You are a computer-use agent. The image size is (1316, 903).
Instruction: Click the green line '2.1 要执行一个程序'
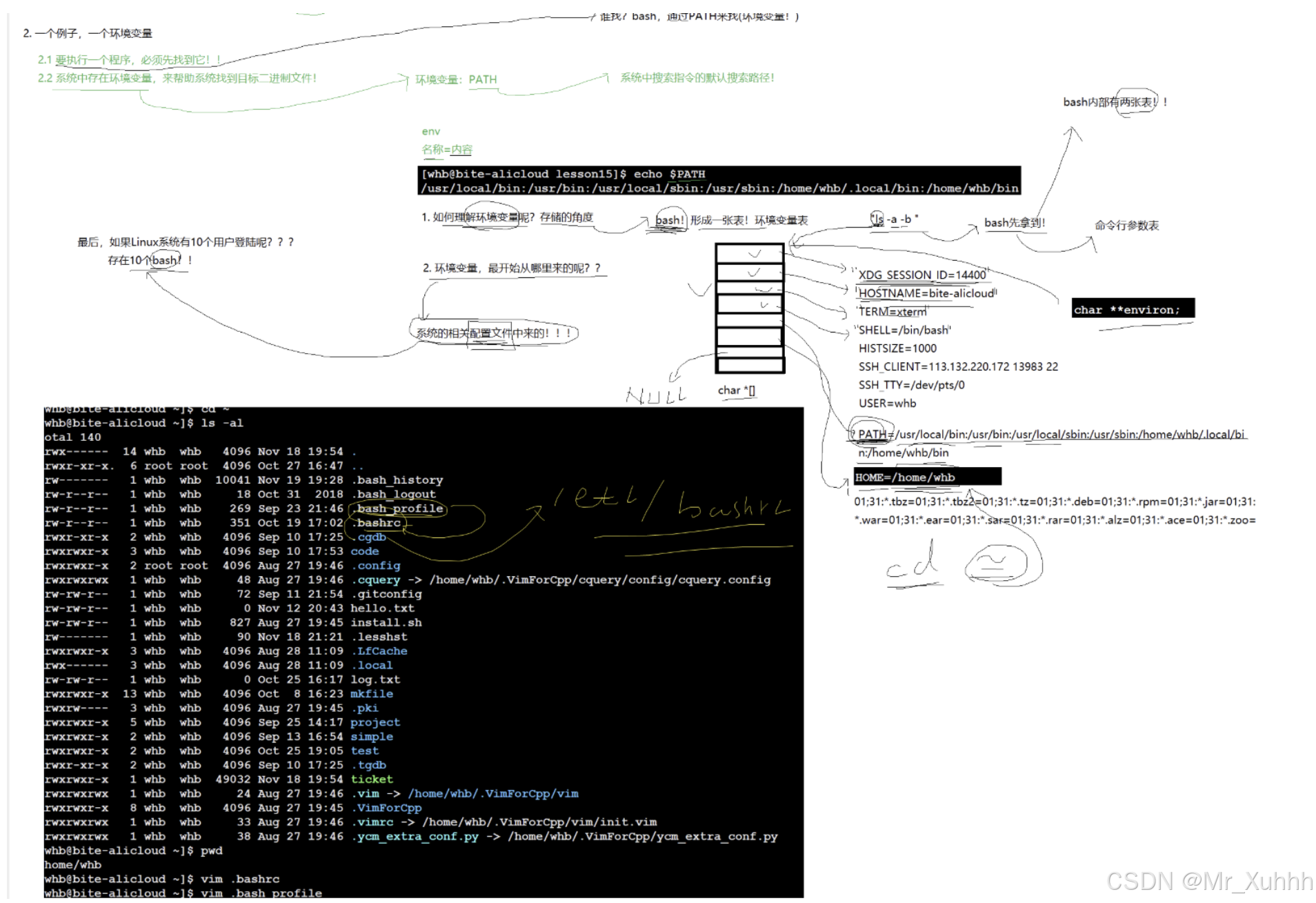coord(129,60)
